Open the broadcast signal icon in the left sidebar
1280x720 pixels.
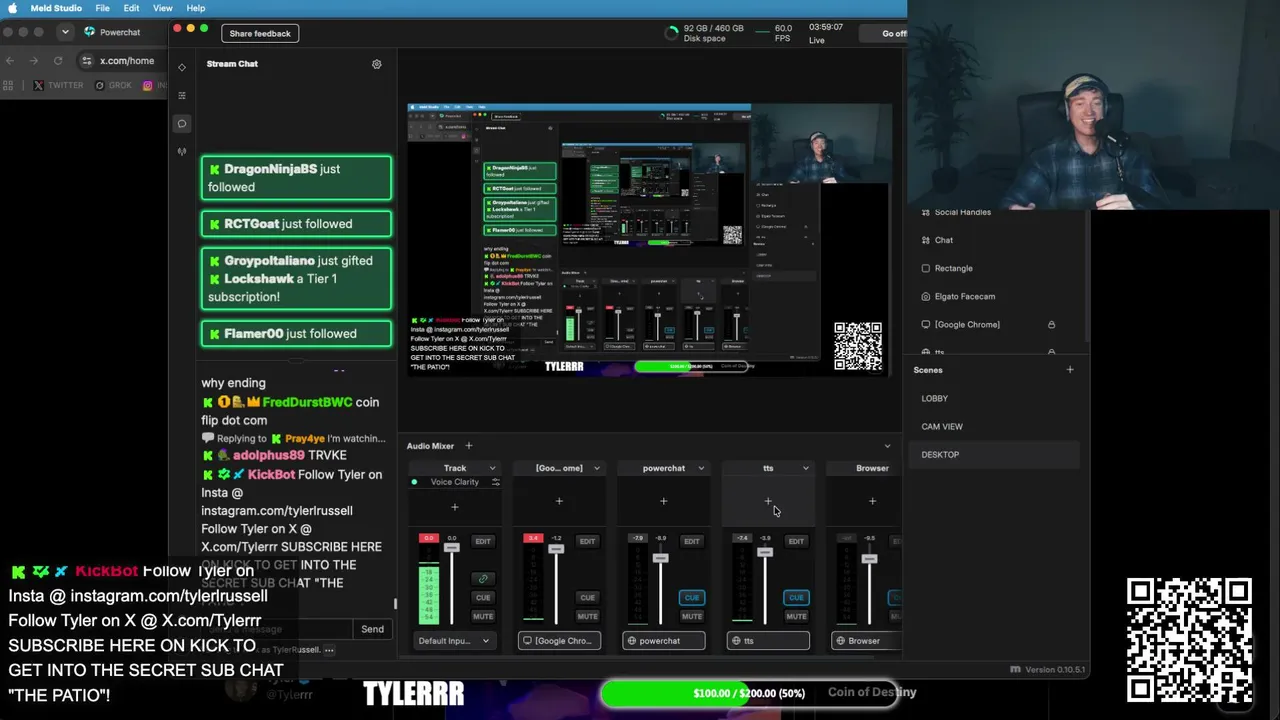click(182, 152)
